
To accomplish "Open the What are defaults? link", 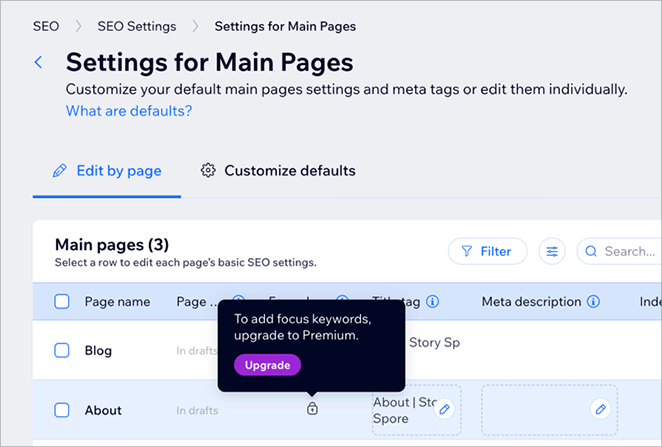I will (129, 111).
